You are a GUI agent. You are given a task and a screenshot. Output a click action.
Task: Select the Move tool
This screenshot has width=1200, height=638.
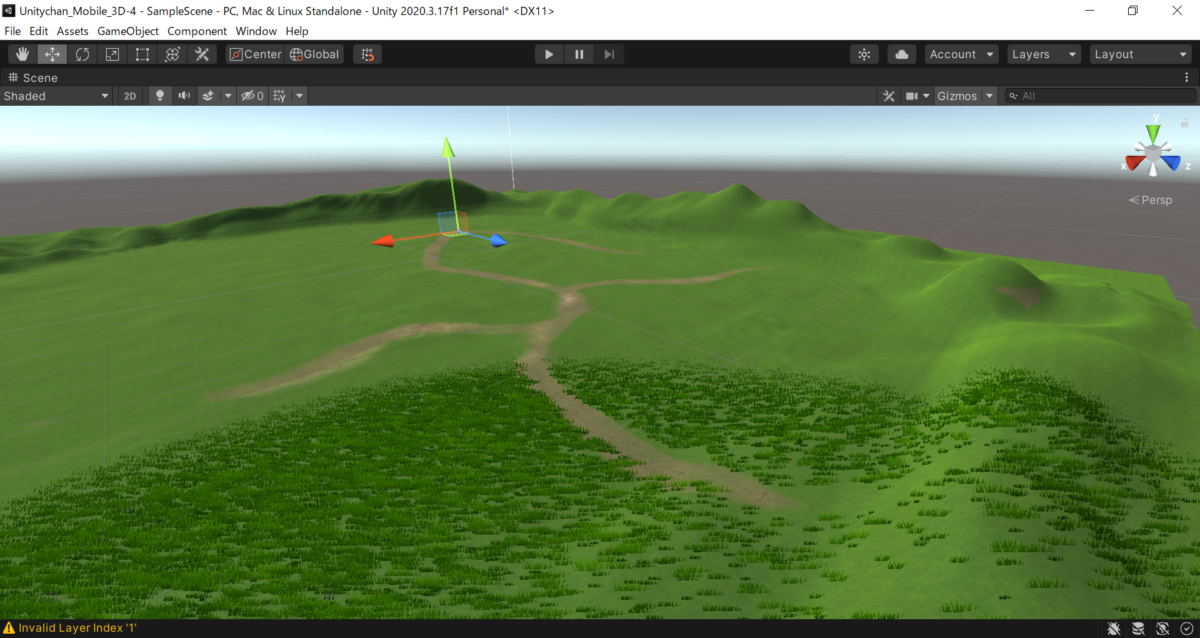52,54
